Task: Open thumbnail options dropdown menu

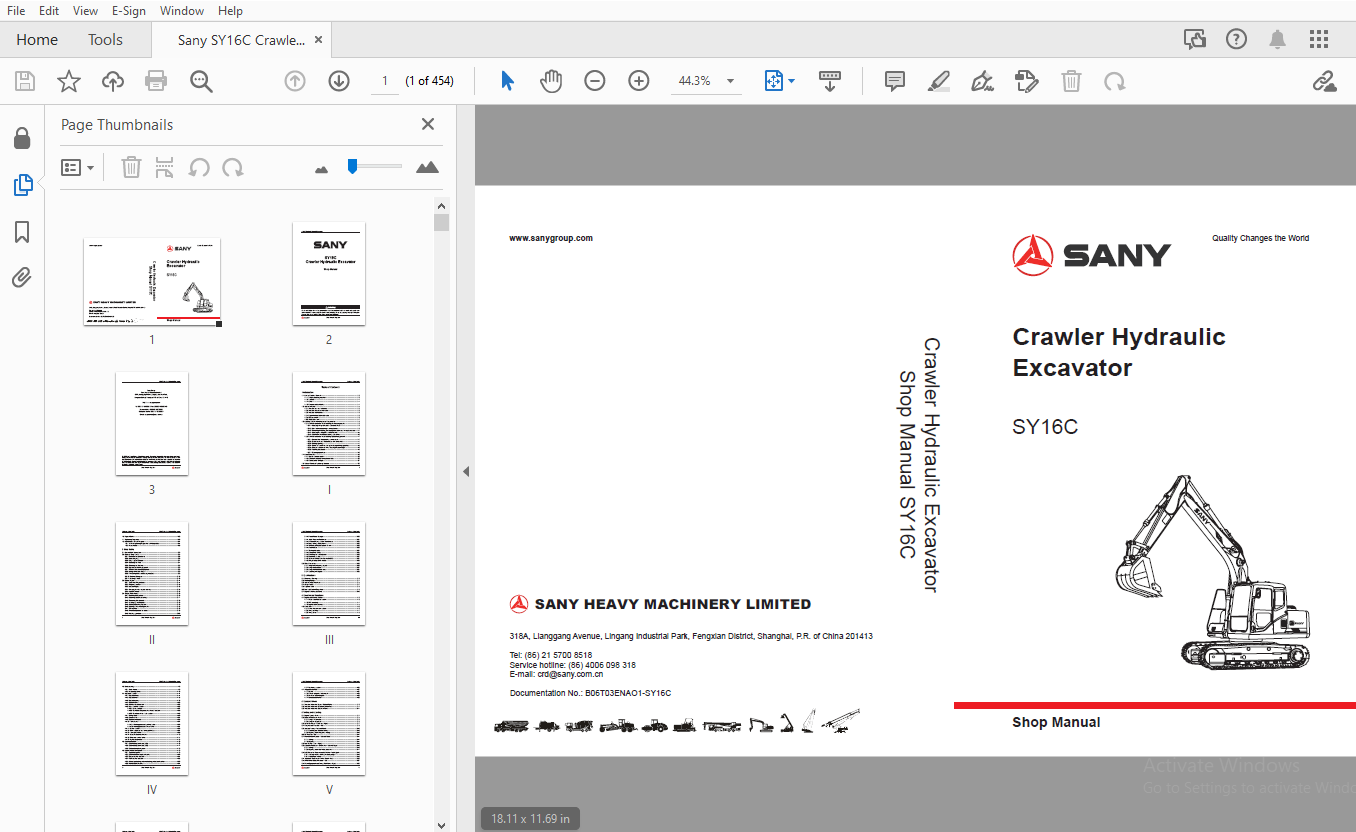Action: (x=77, y=167)
